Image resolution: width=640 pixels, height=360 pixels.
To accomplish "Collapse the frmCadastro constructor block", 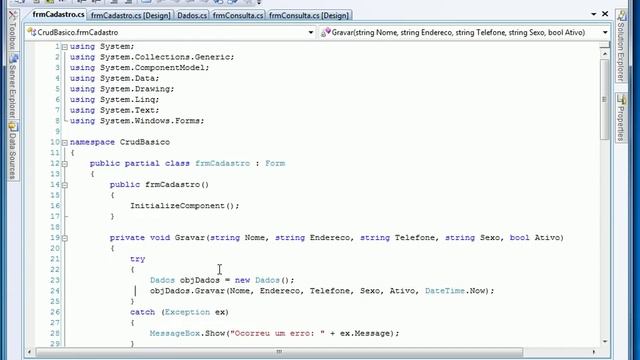I will (64, 185).
